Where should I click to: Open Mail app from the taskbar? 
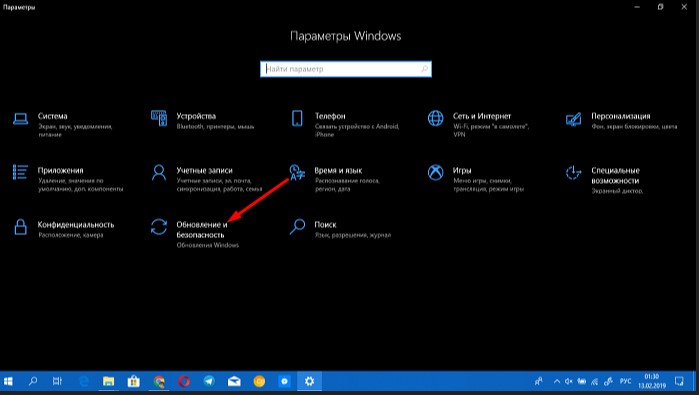pos(234,382)
